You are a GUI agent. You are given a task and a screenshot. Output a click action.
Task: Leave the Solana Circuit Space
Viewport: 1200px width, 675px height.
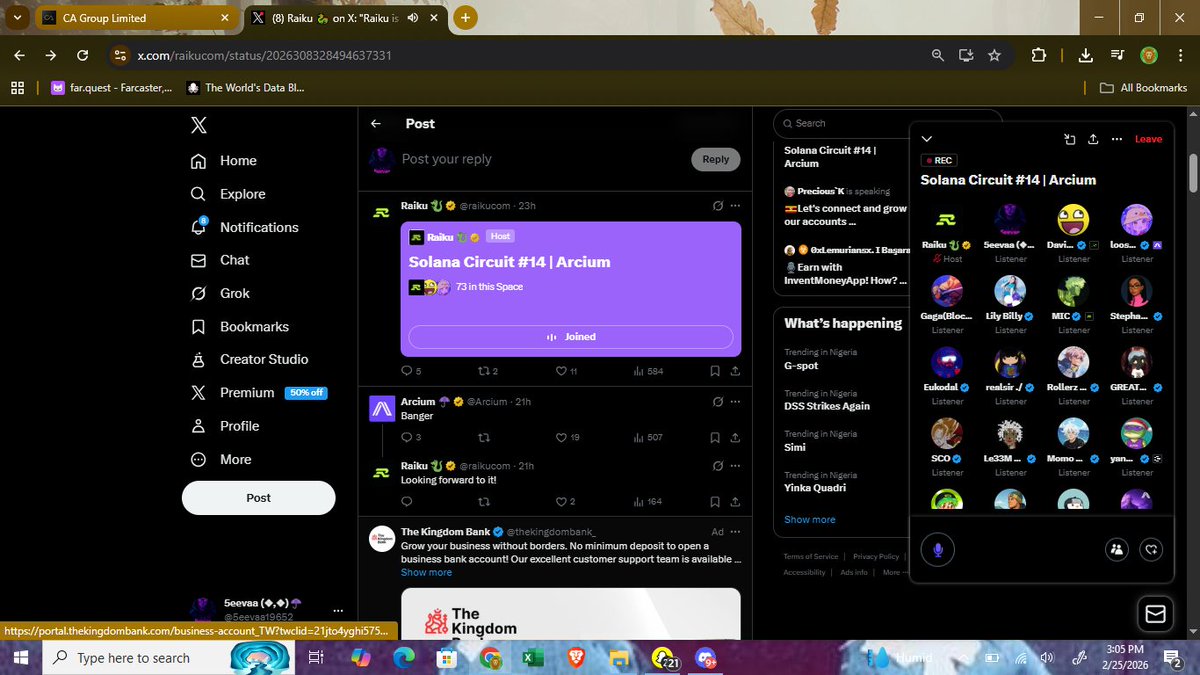pos(1147,139)
